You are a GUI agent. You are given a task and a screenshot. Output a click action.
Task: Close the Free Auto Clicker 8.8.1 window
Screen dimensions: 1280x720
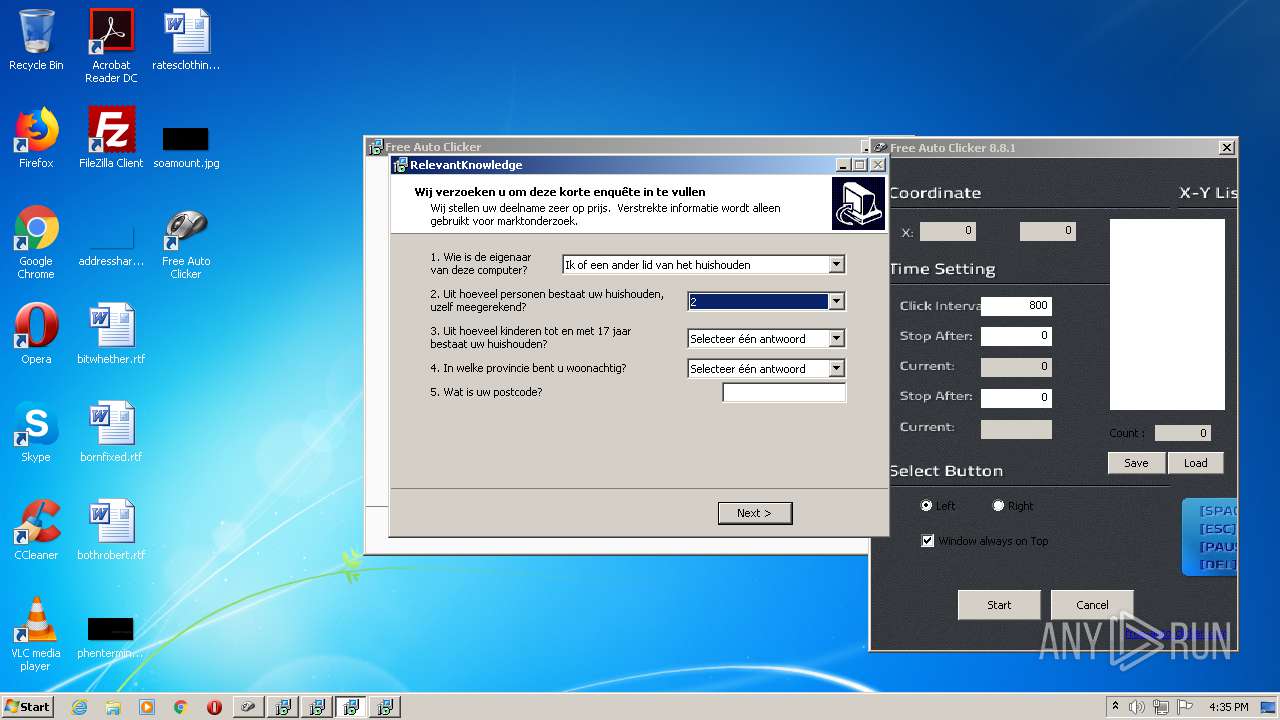[1227, 148]
